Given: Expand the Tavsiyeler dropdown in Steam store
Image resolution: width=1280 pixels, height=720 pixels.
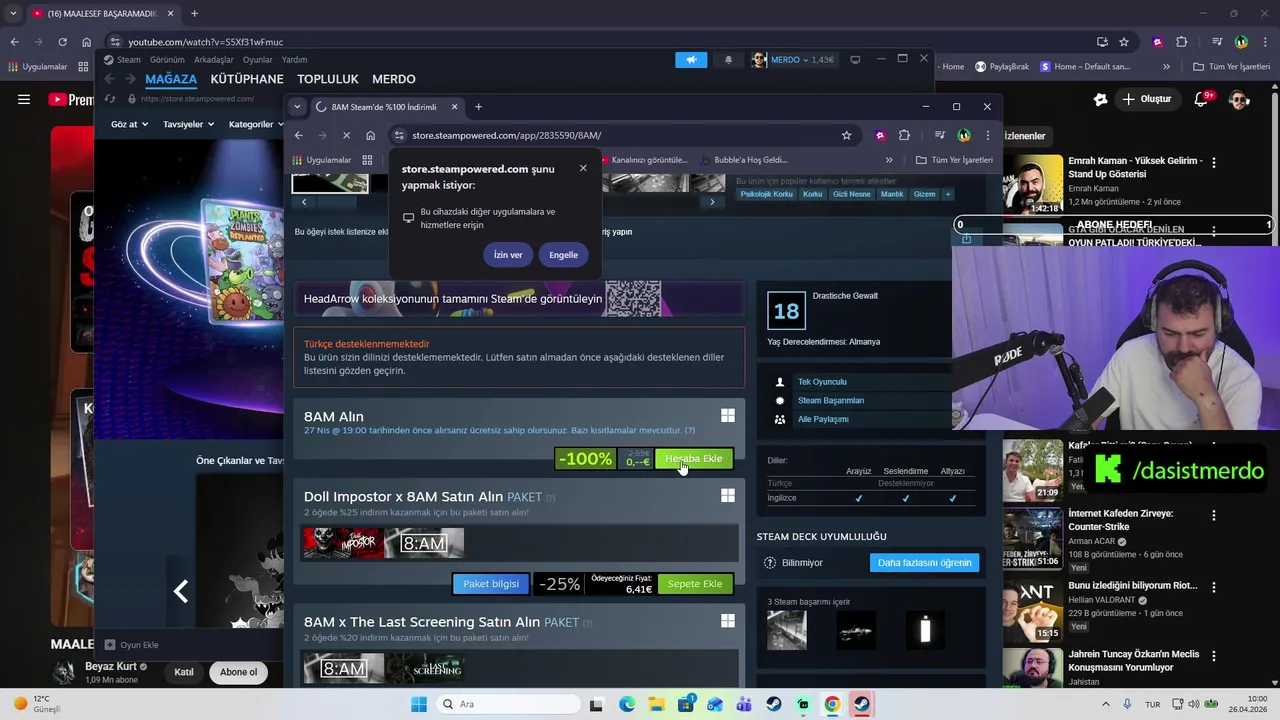Looking at the screenshot, I should 189,124.
